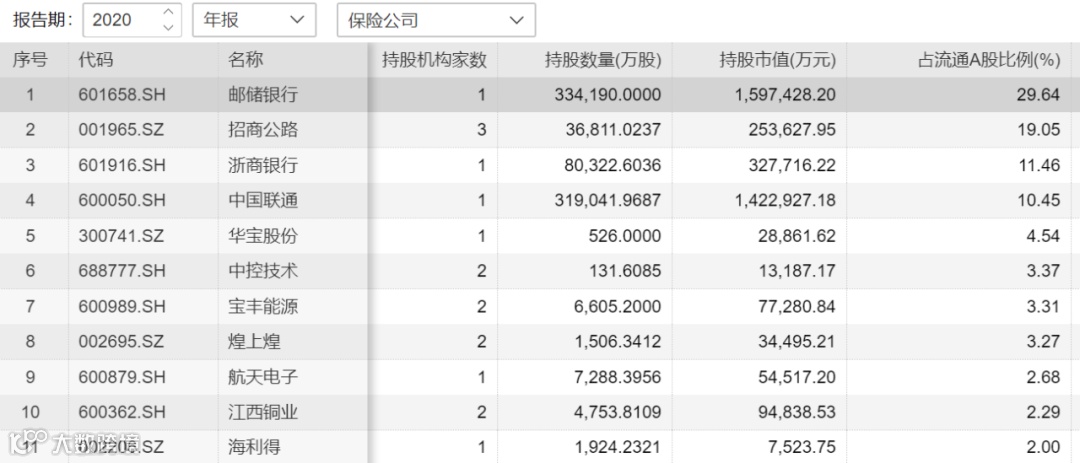Select stock code 300741.SZ
This screenshot has width=1080, height=463.
[121, 236]
